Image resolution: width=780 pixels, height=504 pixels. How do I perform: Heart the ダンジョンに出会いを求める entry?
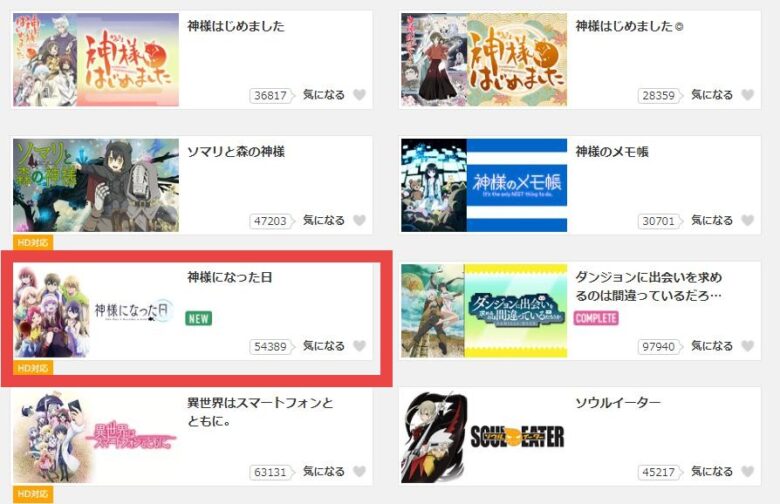click(747, 346)
